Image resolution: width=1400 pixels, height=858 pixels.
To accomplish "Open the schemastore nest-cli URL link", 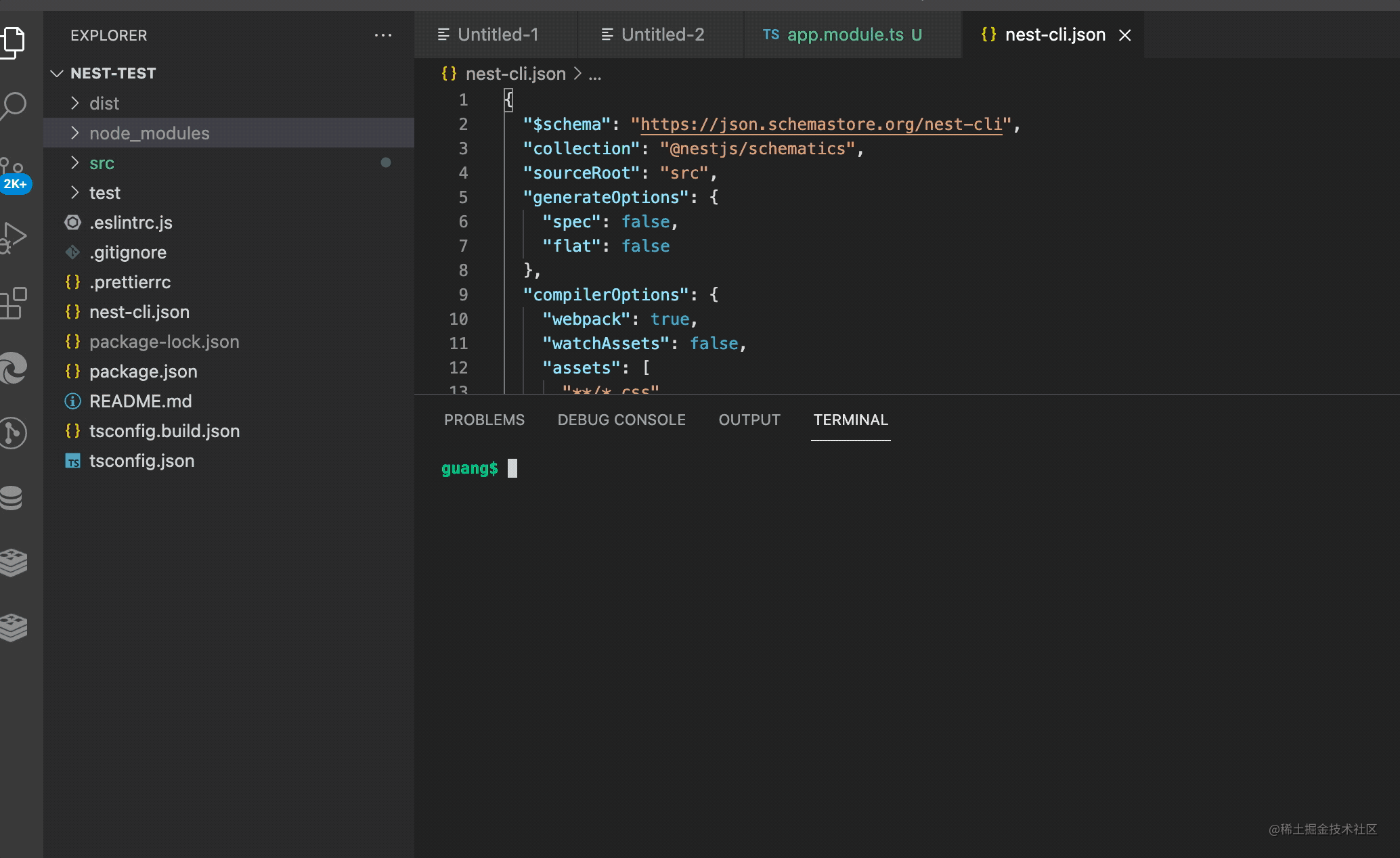I will tap(821, 125).
